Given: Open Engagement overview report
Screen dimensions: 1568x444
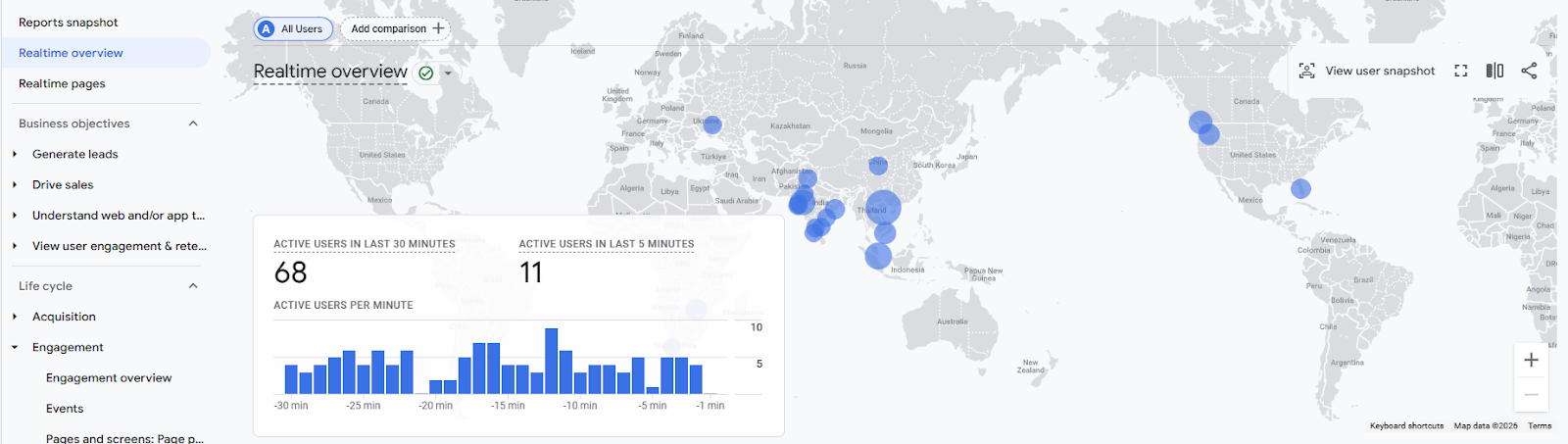Looking at the screenshot, I should (x=109, y=378).
